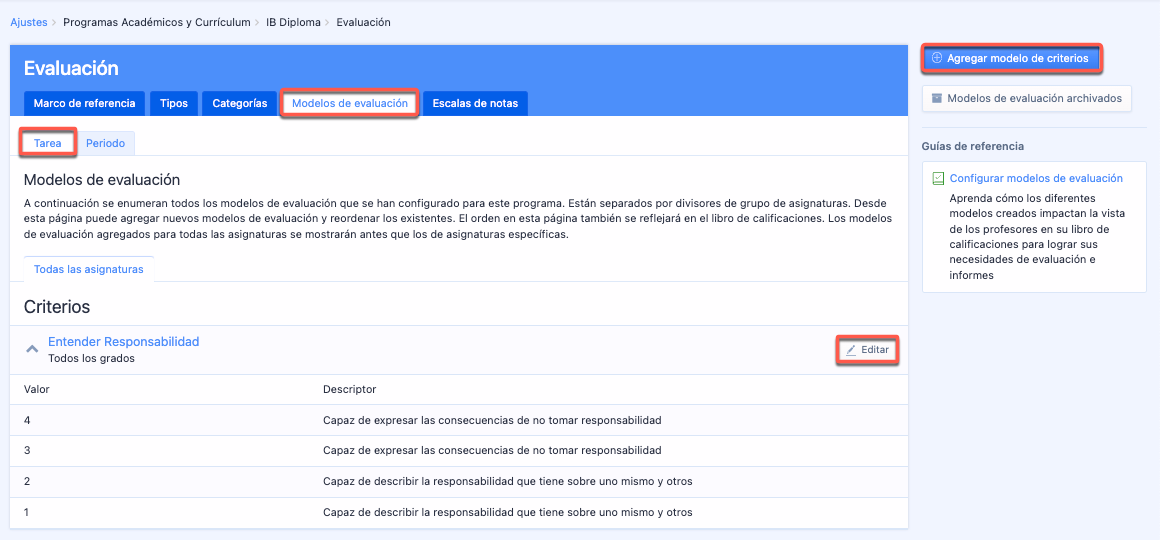1160x540 pixels.
Task: Click the descriptor text in the value 1 row
Action: (507, 512)
